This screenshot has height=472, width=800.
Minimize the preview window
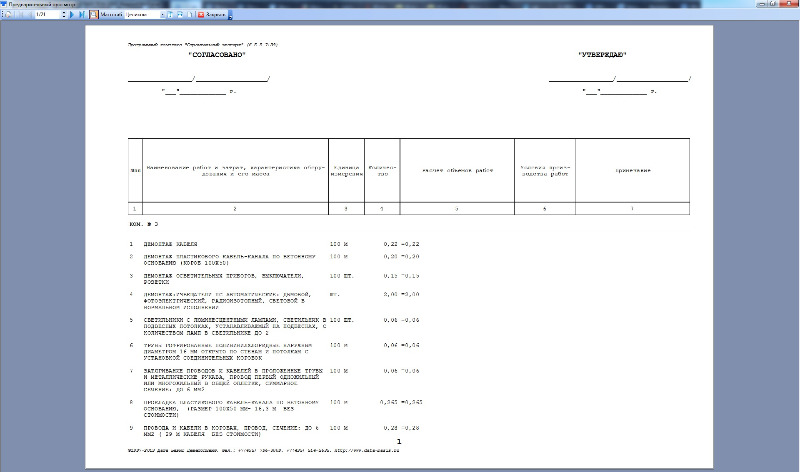point(762,4)
